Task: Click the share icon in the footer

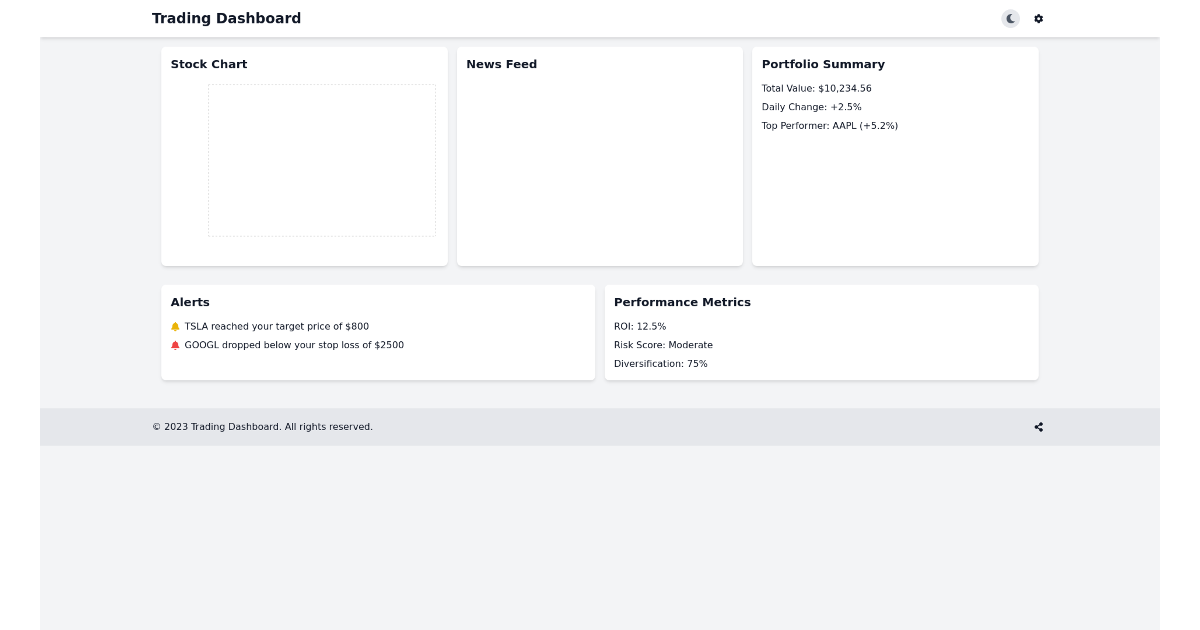Action: click(1038, 427)
